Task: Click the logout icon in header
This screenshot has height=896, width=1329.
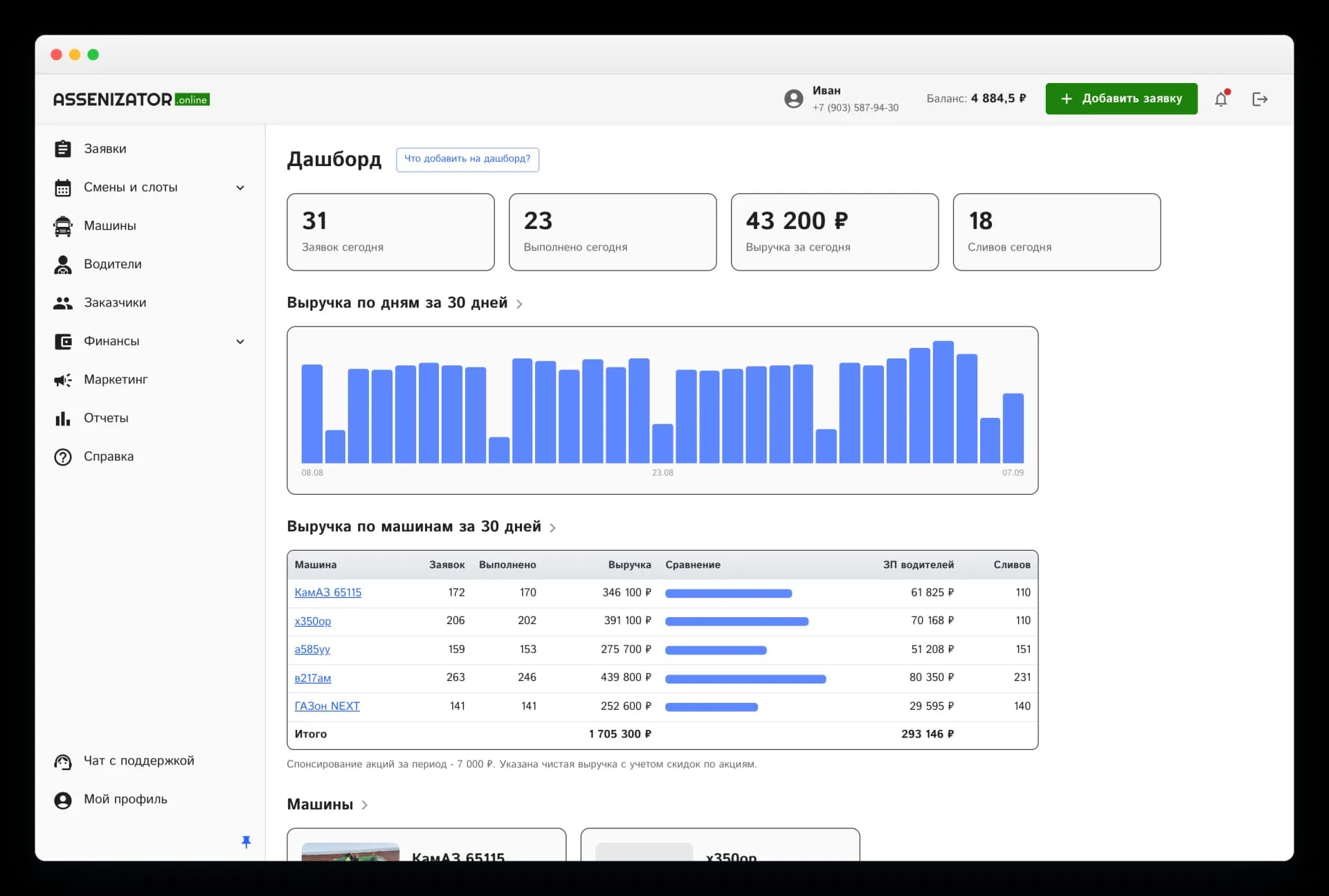Action: (1260, 99)
